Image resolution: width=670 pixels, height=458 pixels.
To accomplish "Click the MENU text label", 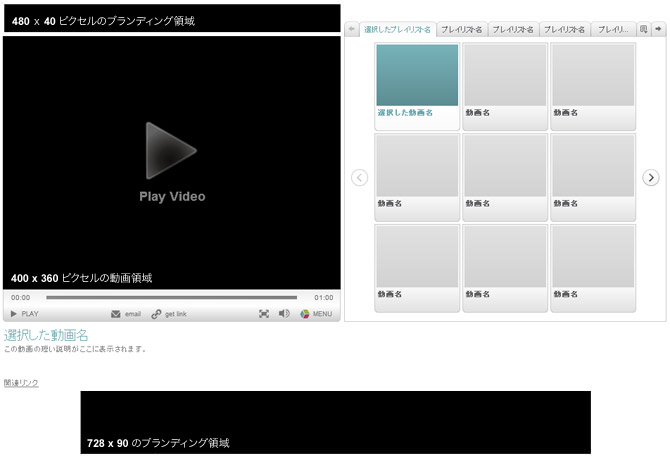I will [322, 314].
